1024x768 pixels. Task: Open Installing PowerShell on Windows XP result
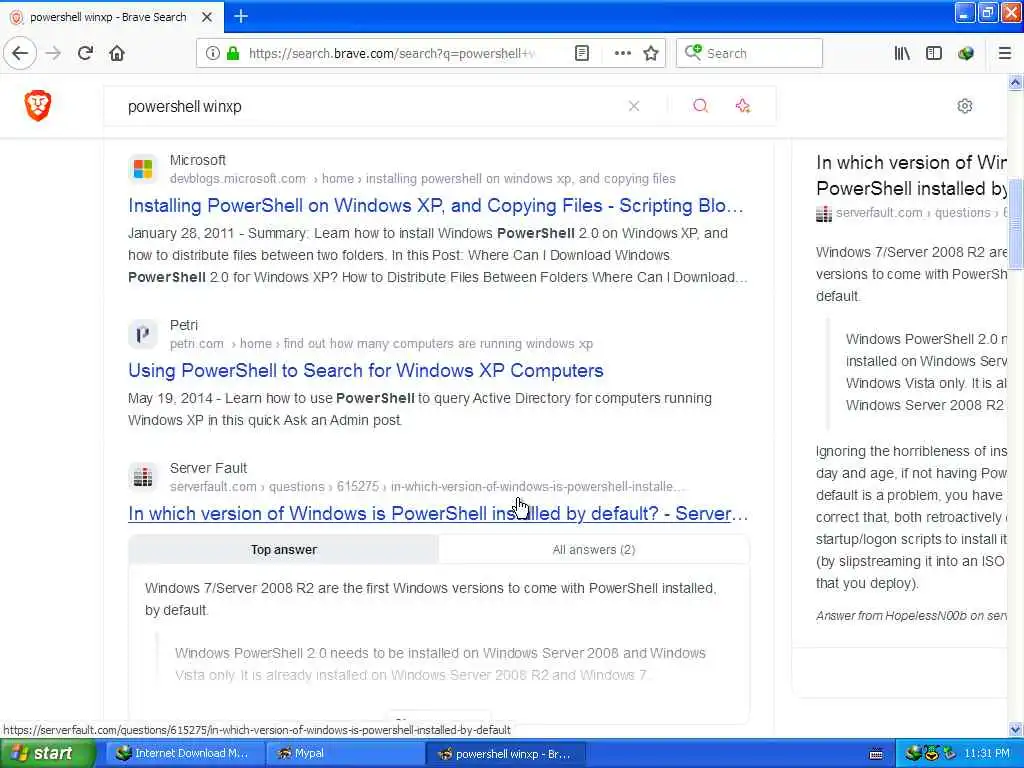coord(436,206)
